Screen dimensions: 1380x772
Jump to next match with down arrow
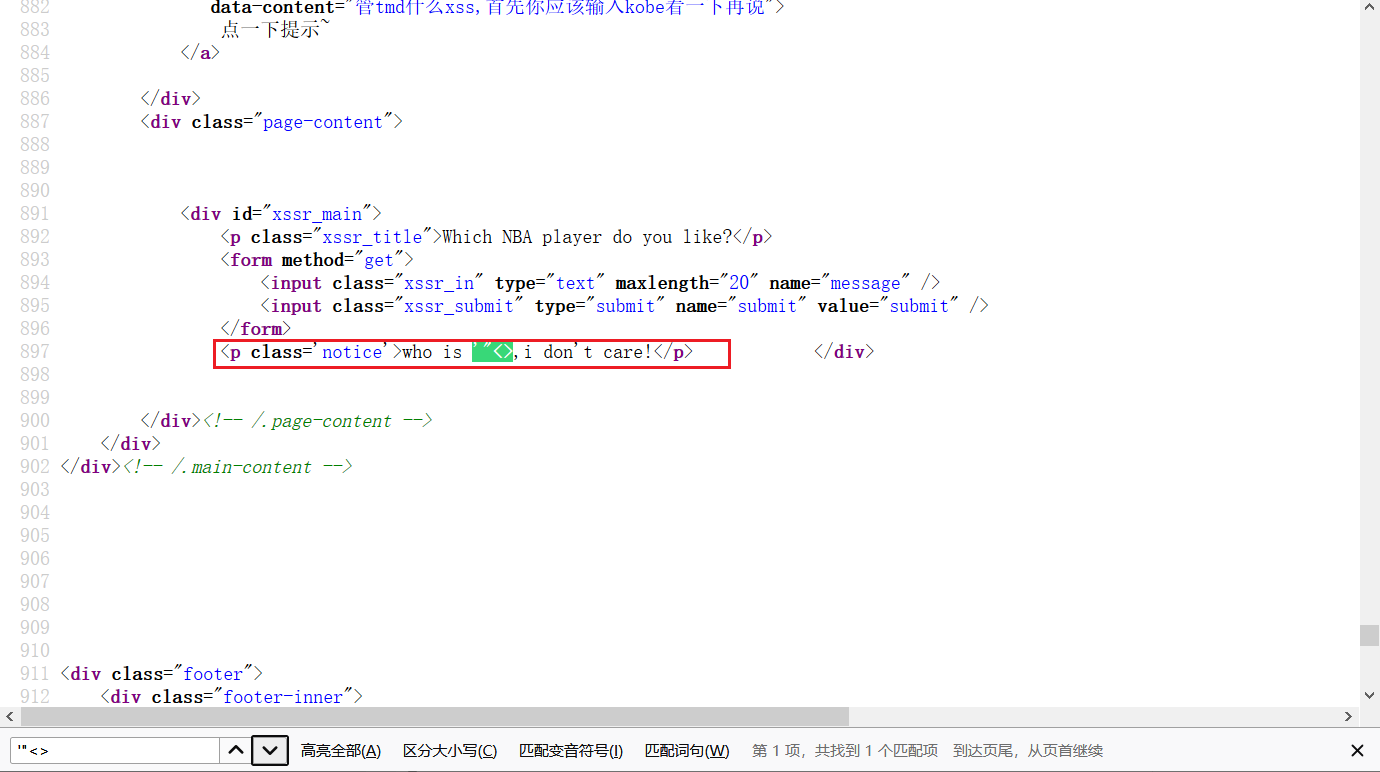click(270, 750)
